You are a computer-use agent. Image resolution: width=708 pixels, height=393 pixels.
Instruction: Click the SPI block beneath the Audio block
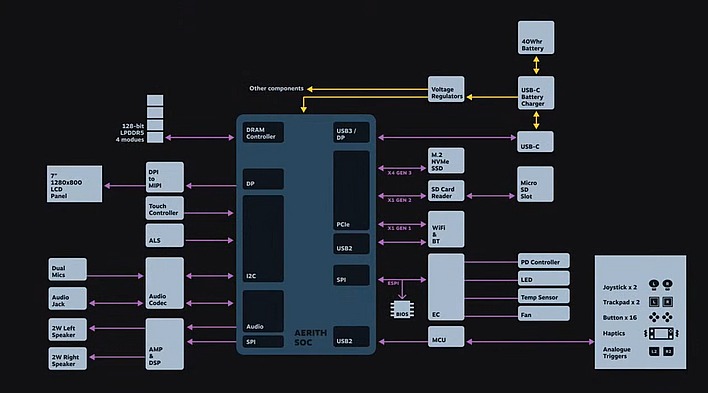[x=263, y=342]
